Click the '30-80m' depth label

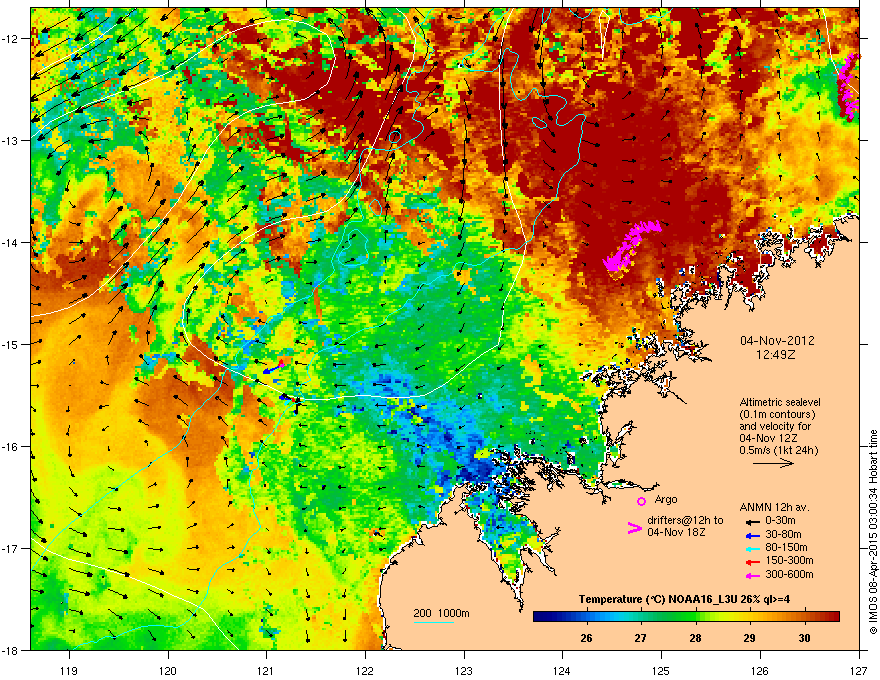(x=783, y=535)
